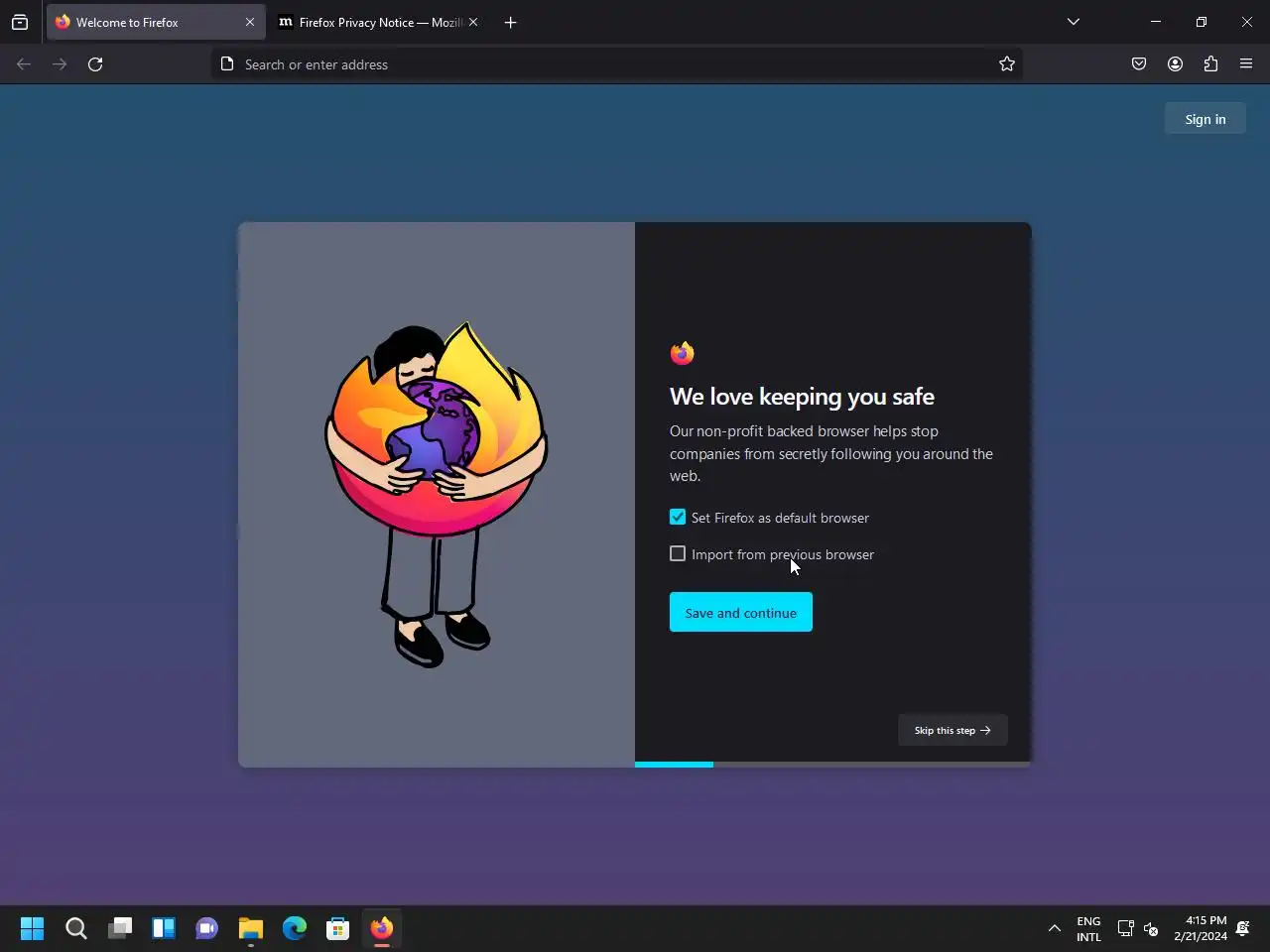Show hidden system tray icons
The height and width of the screenshot is (952, 1270).
(1055, 928)
